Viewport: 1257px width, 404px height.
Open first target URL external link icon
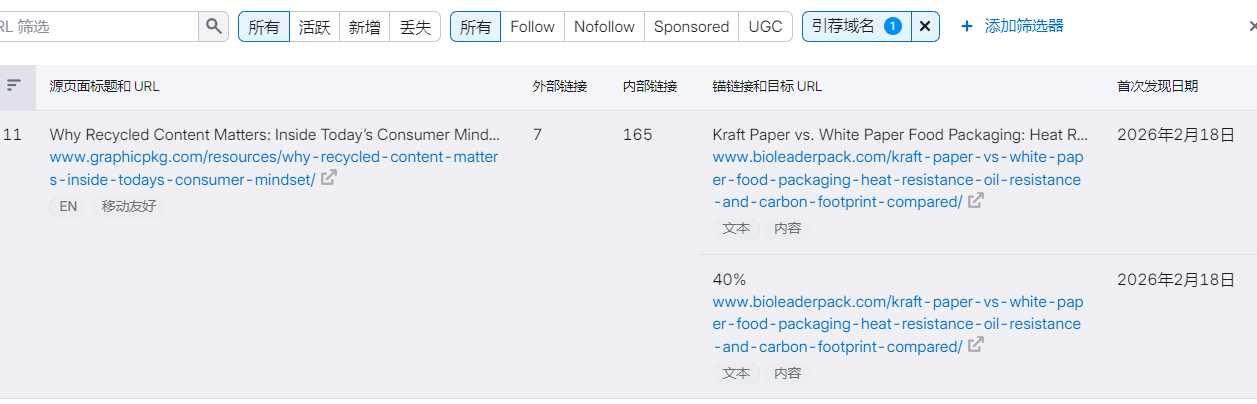coord(975,201)
